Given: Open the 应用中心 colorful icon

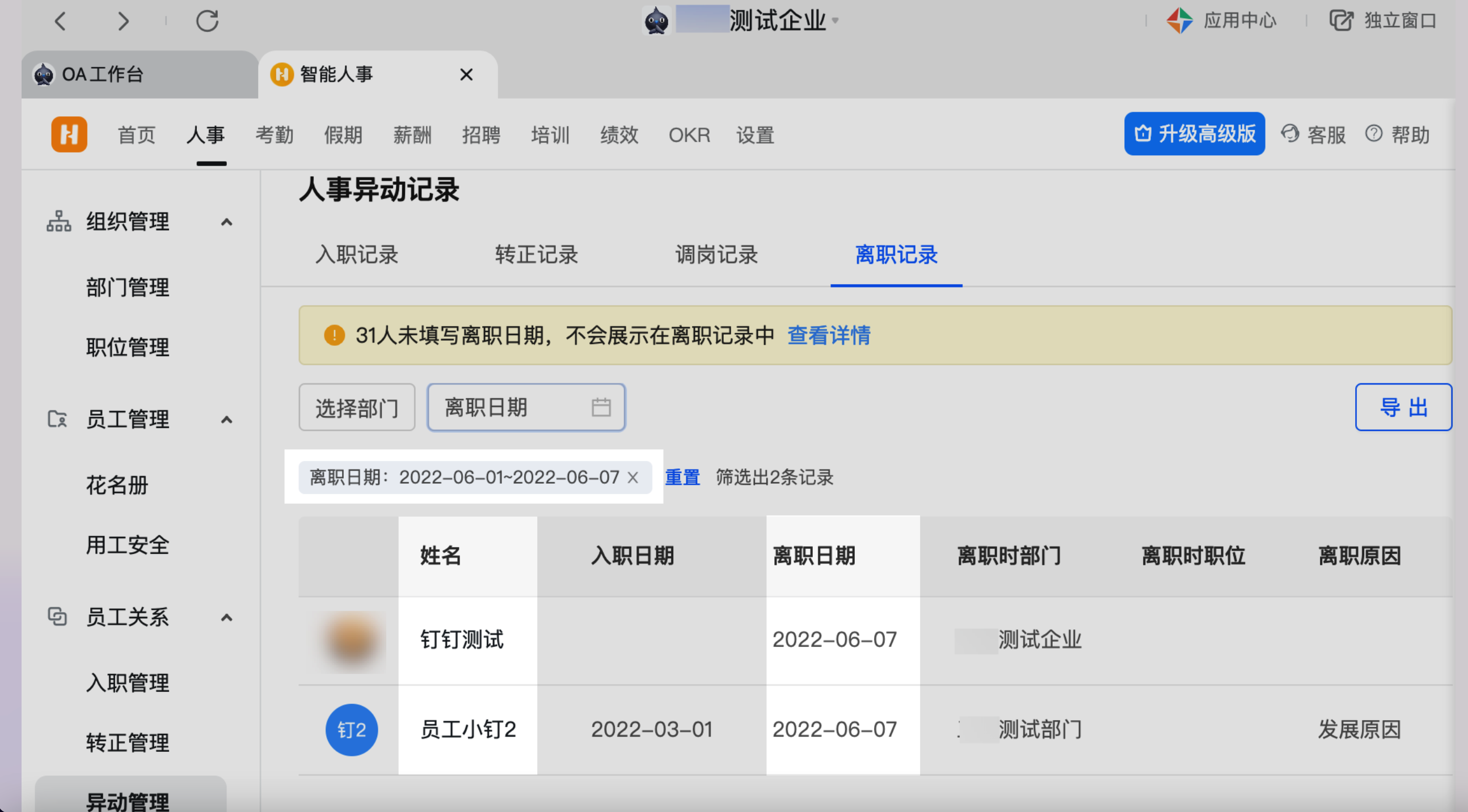Looking at the screenshot, I should pos(1179,21).
